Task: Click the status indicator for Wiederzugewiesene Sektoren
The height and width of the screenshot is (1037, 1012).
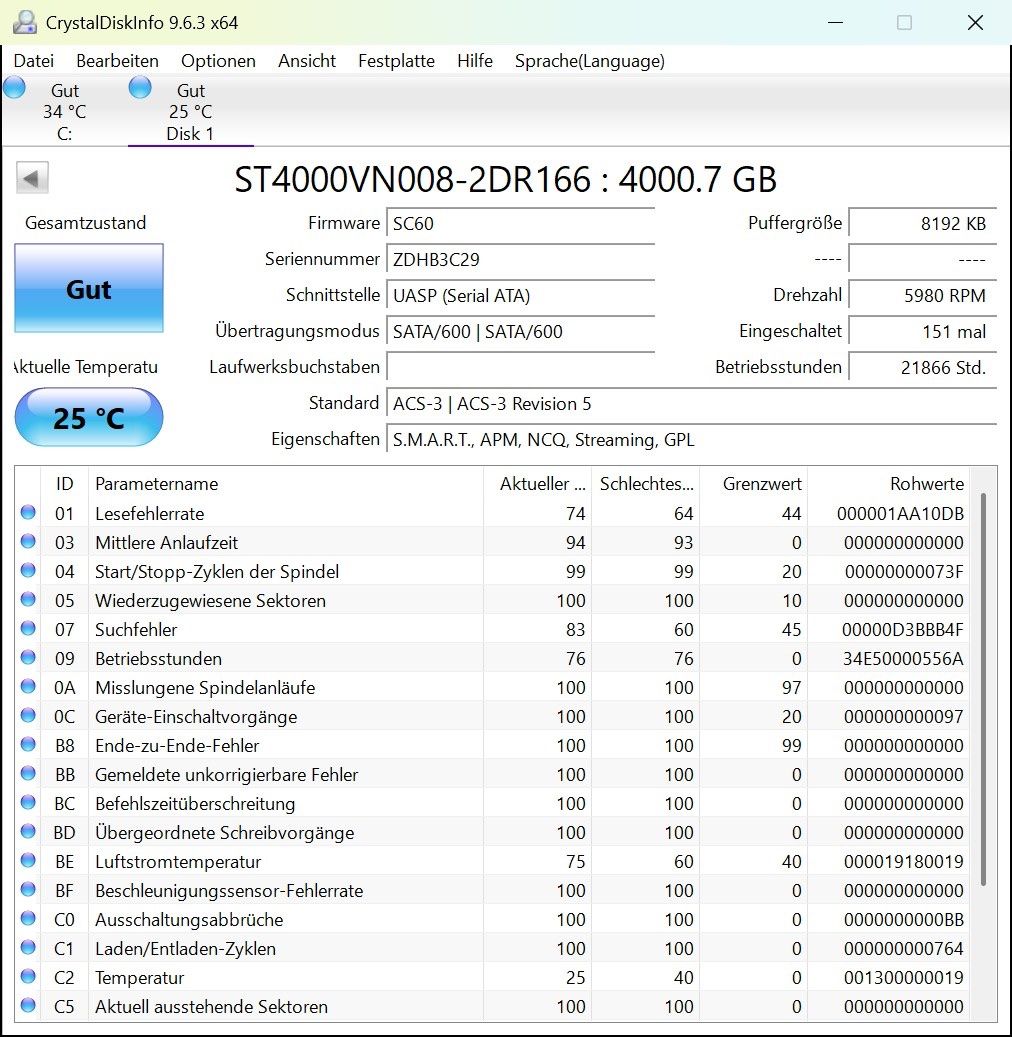Action: (28, 600)
